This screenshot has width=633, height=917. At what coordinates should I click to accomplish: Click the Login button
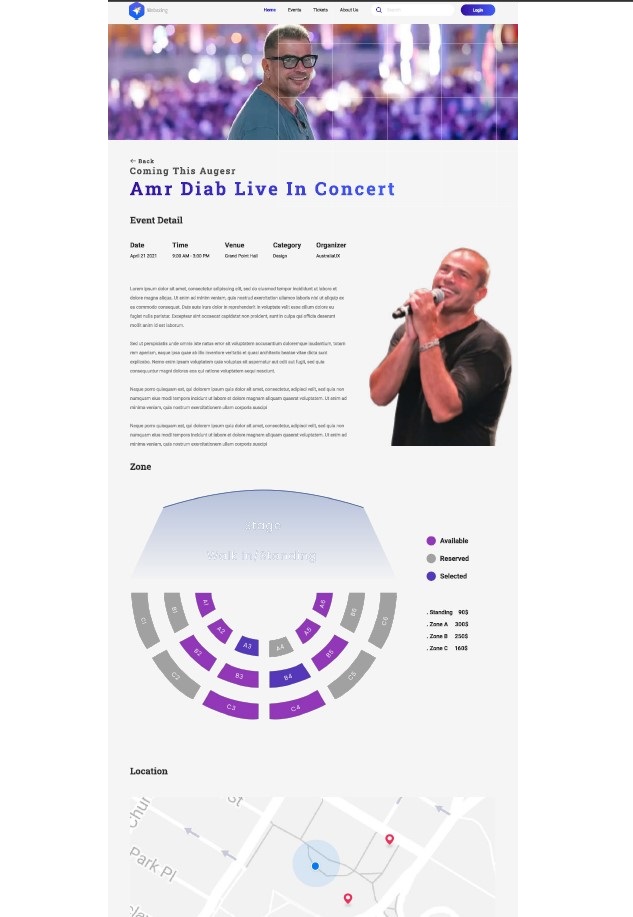coord(477,10)
